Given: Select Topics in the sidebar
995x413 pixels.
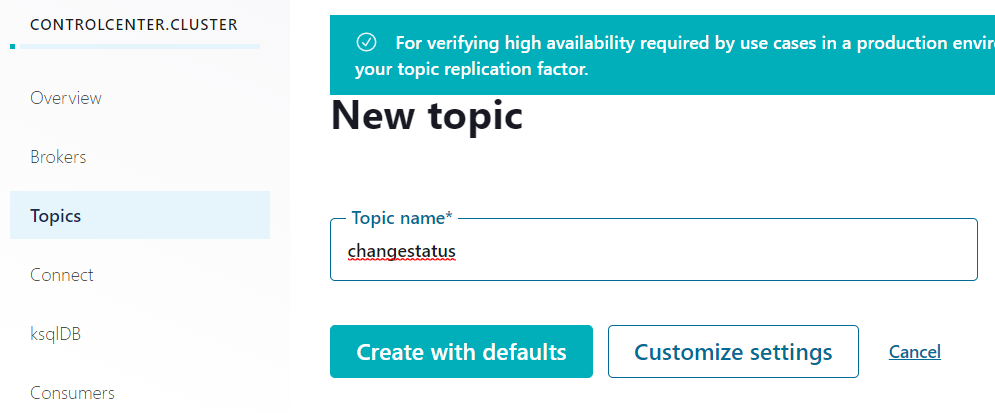Looking at the screenshot, I should coord(140,215).
